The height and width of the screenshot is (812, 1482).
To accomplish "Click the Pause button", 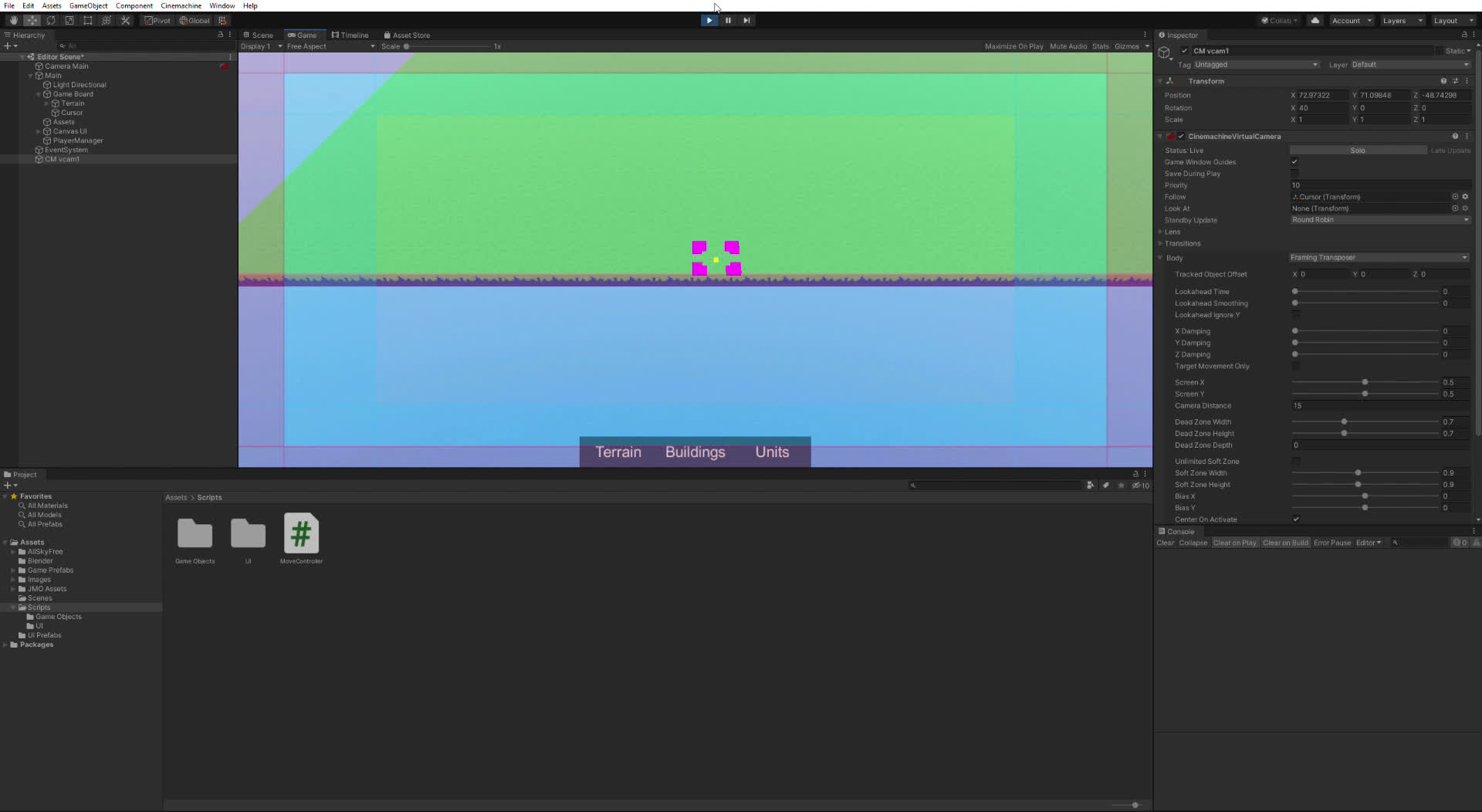I will (x=728, y=21).
